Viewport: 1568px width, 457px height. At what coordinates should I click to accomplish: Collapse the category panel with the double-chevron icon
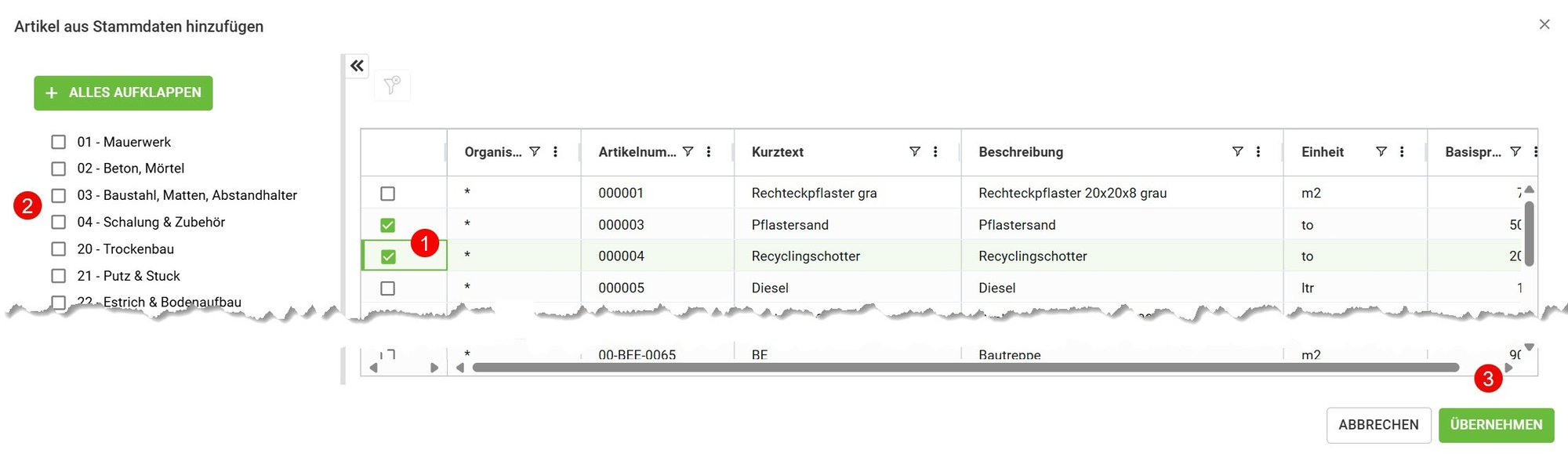coord(357,66)
